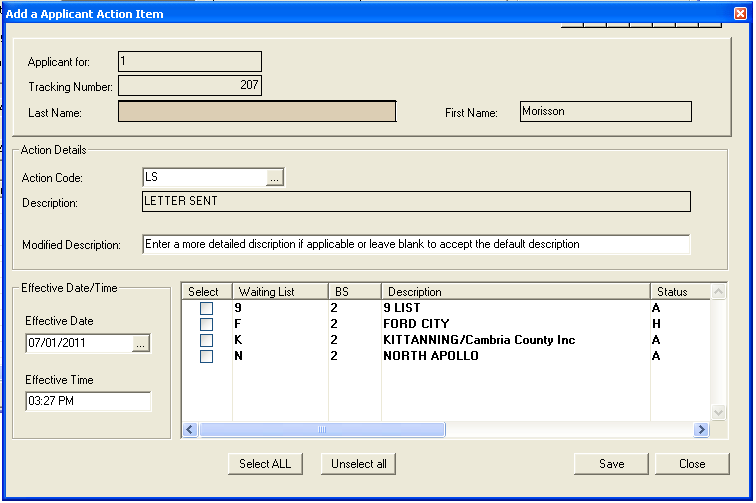Save the applicant action item
This screenshot has height=503, width=756.
tap(611, 464)
